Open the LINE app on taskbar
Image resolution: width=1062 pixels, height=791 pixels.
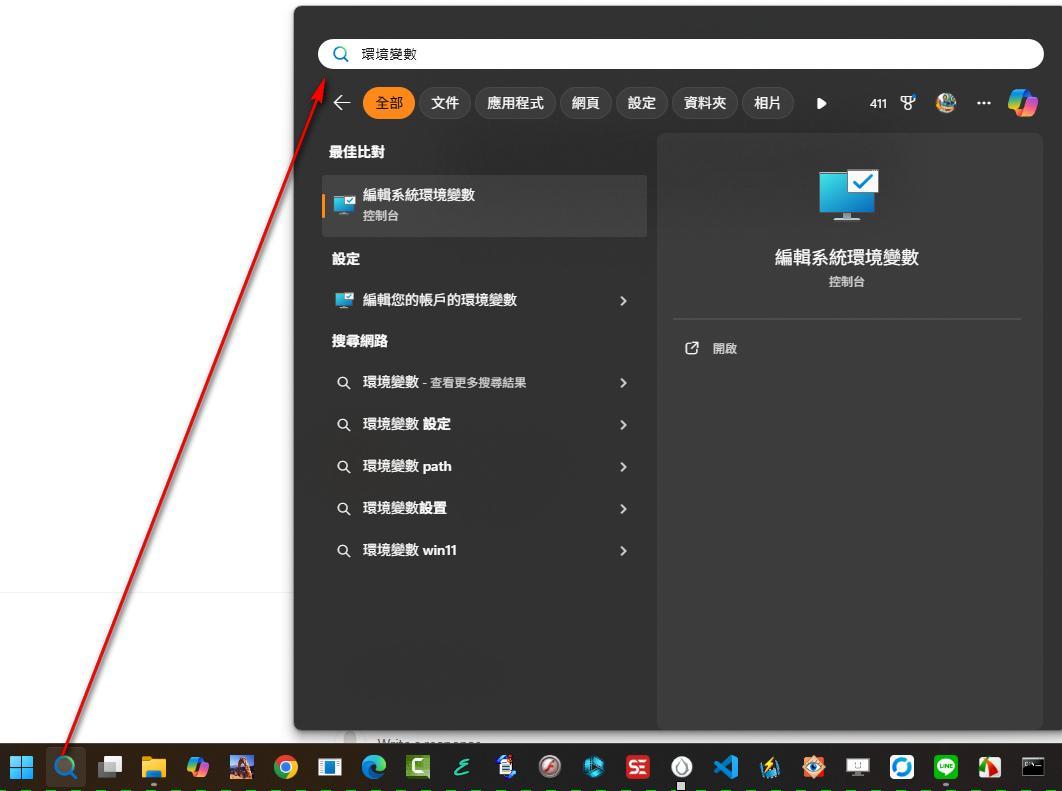click(945, 767)
